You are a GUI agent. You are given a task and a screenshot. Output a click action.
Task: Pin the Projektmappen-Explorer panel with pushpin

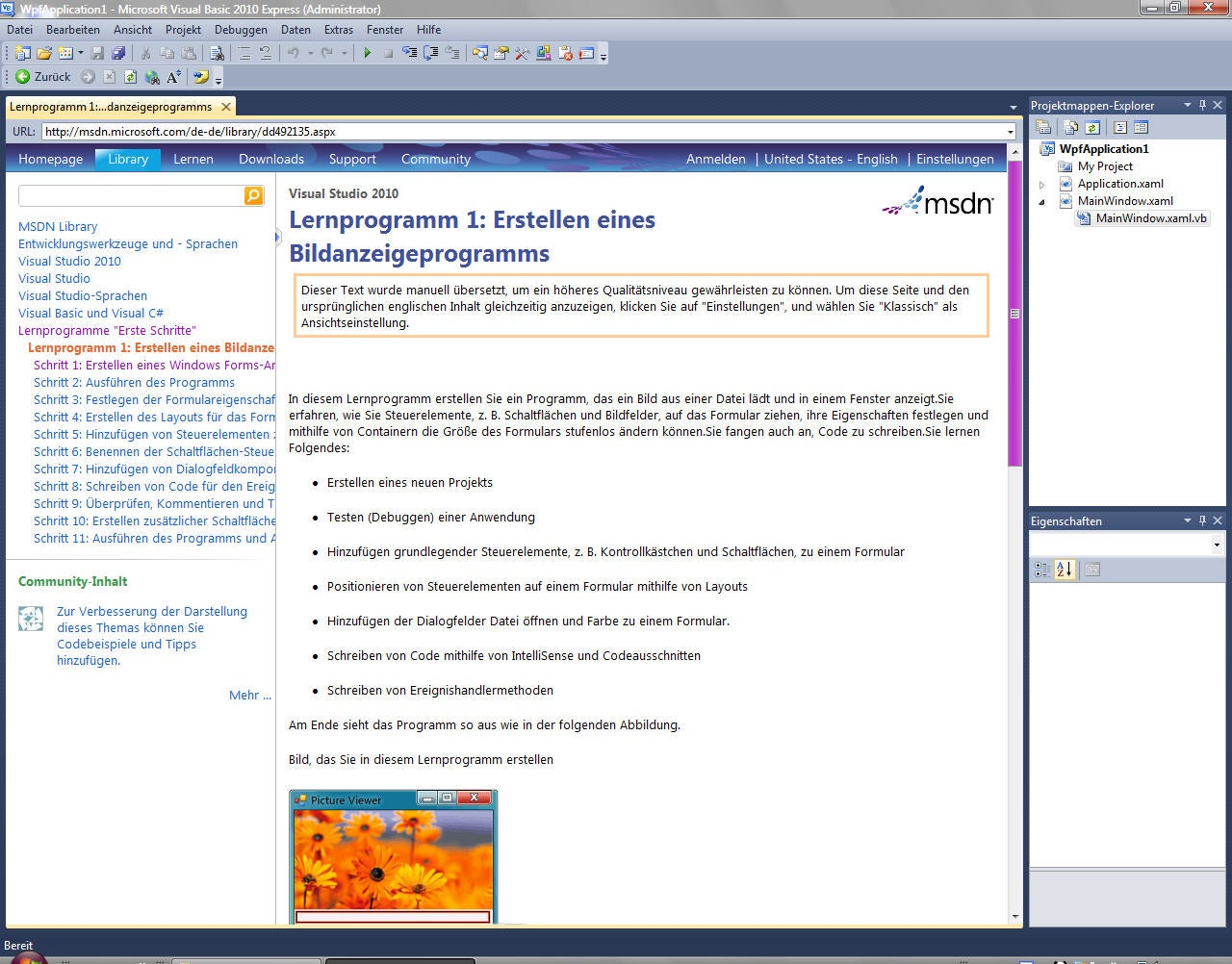click(1202, 105)
